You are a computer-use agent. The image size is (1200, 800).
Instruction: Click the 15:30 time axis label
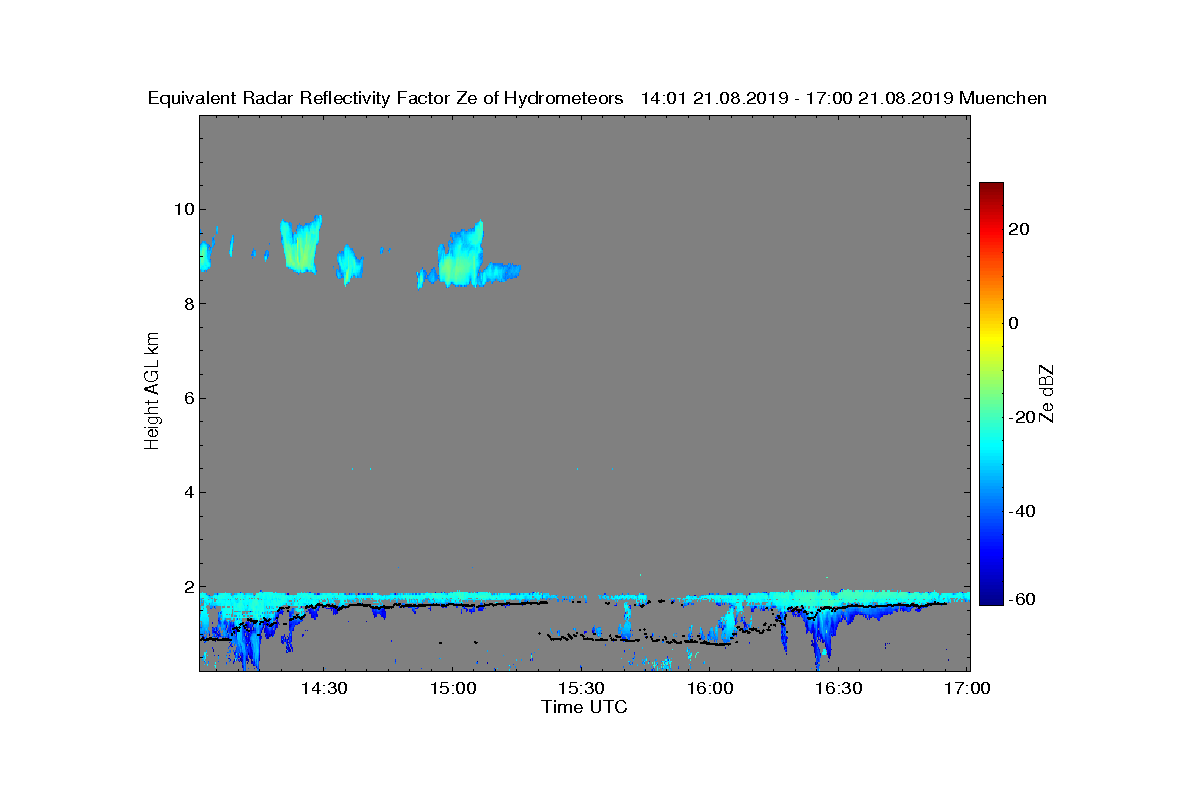click(x=582, y=689)
